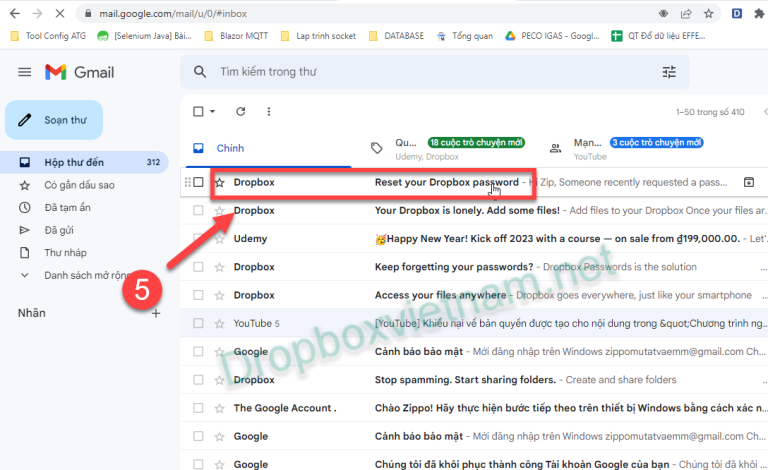
Task: Bookmark this page with star icon
Action: [709, 14]
